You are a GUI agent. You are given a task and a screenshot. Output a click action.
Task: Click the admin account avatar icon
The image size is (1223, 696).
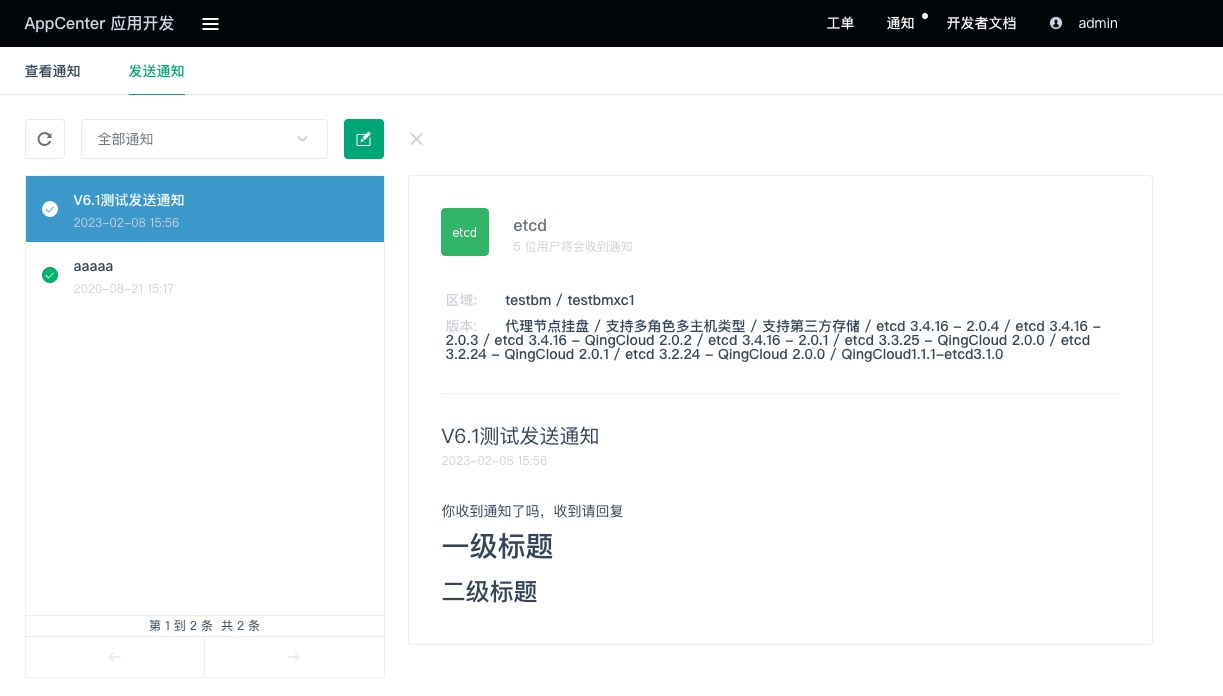click(1056, 23)
